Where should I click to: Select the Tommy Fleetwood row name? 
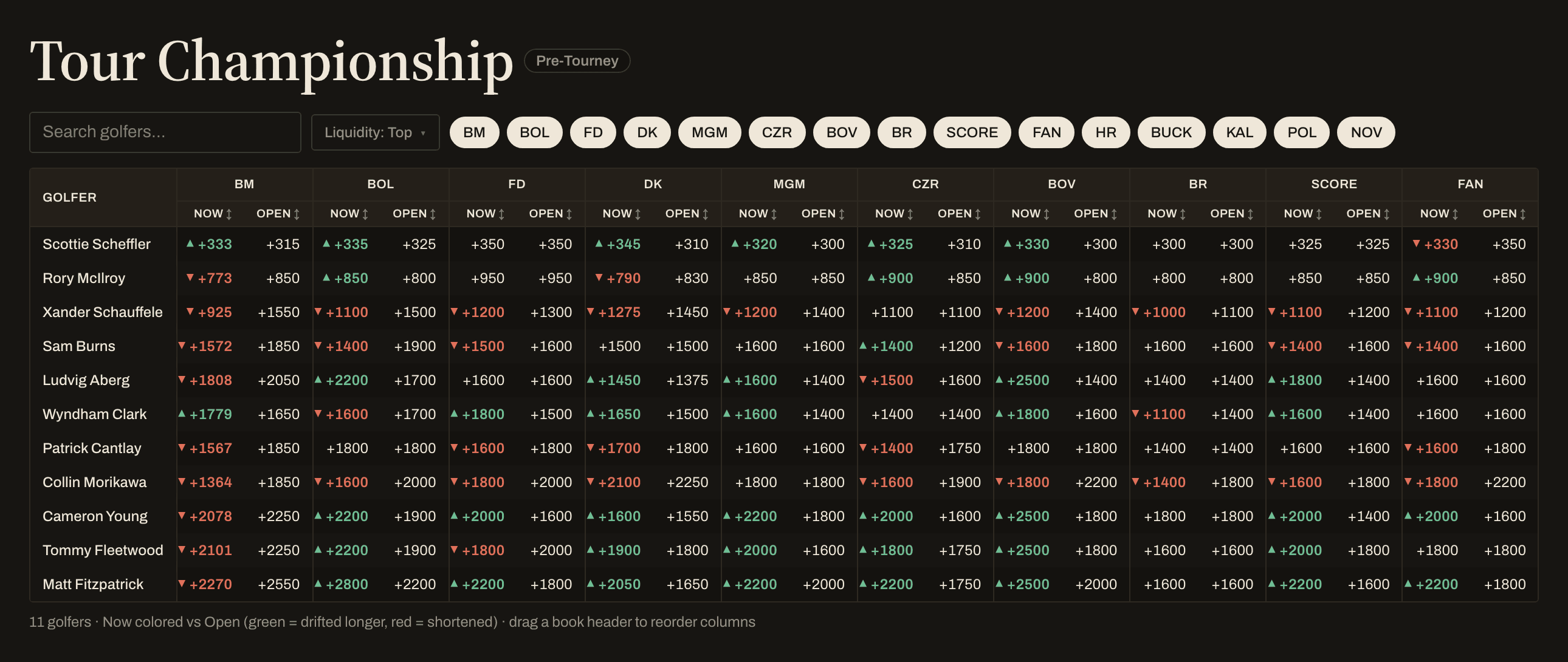coord(103,551)
